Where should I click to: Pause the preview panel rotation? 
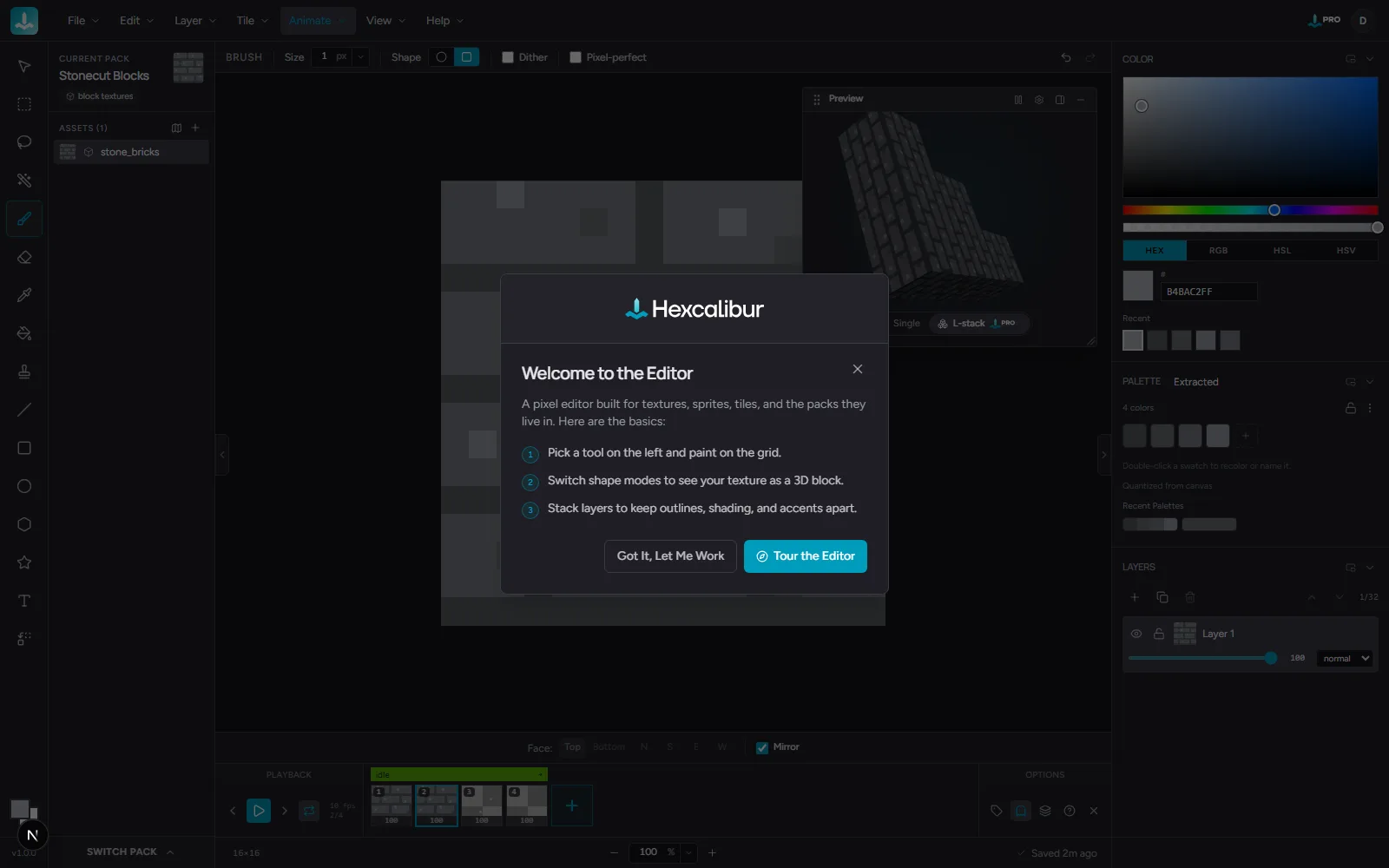click(x=1018, y=100)
